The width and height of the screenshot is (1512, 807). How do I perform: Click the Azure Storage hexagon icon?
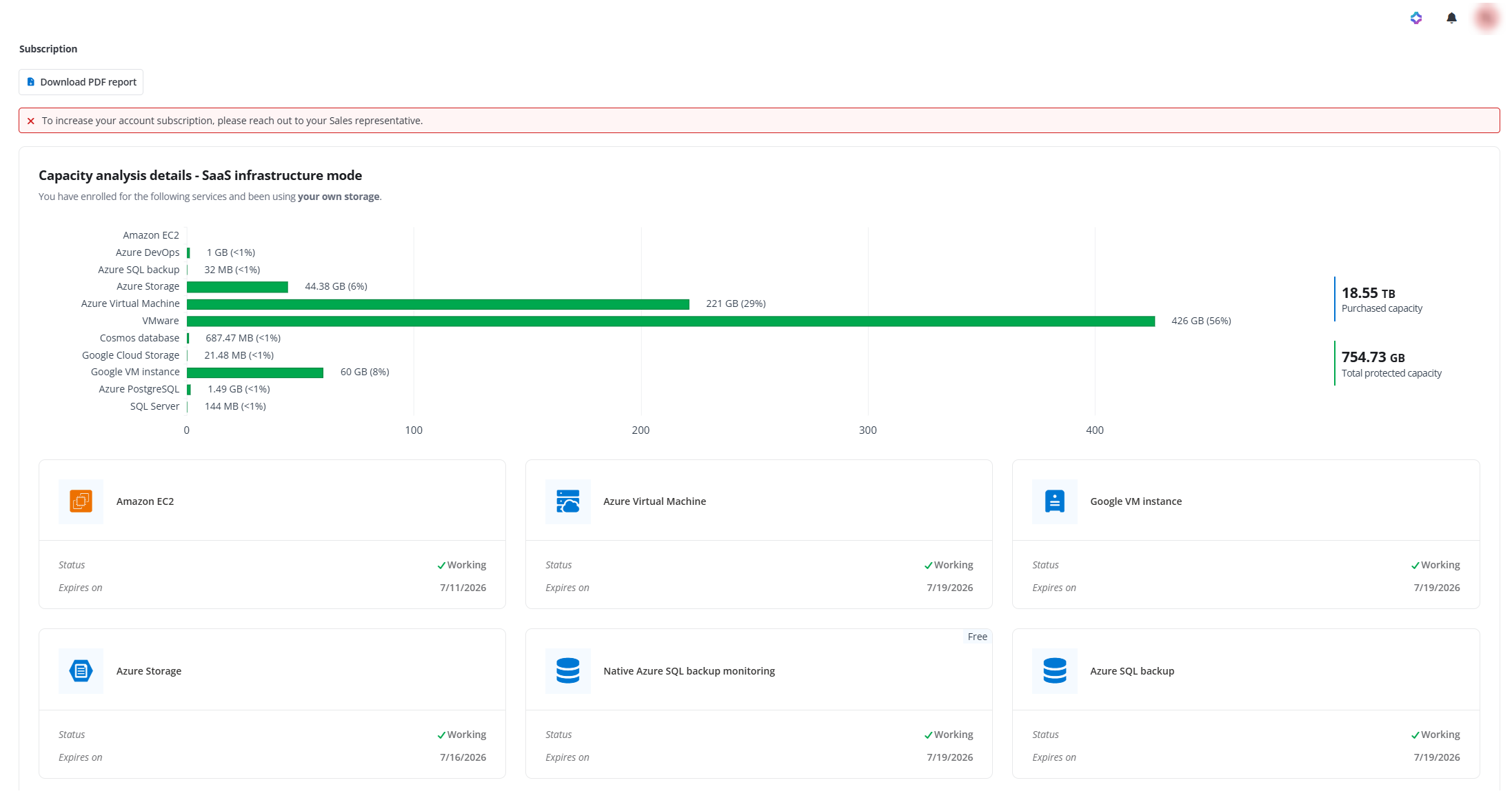coord(81,670)
